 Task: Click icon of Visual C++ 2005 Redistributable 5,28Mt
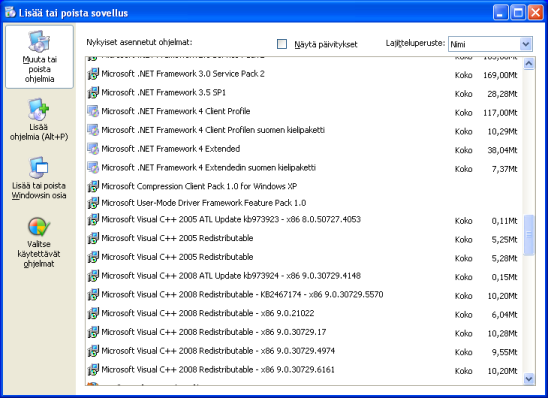93,257
